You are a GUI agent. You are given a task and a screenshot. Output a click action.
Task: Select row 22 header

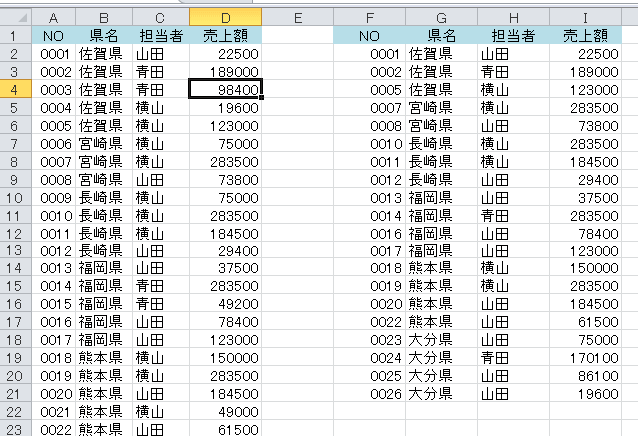(15, 412)
